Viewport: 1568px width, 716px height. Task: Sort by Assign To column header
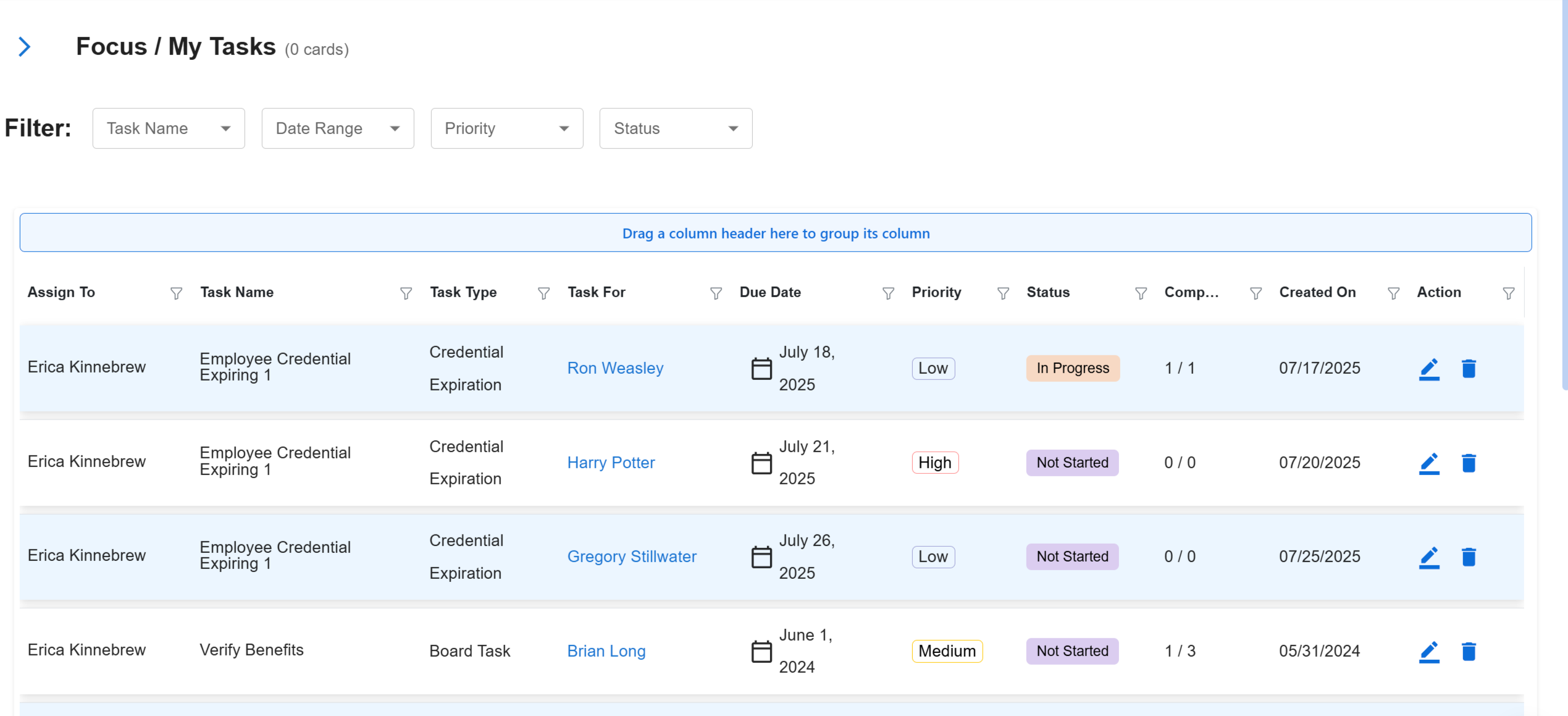point(61,292)
